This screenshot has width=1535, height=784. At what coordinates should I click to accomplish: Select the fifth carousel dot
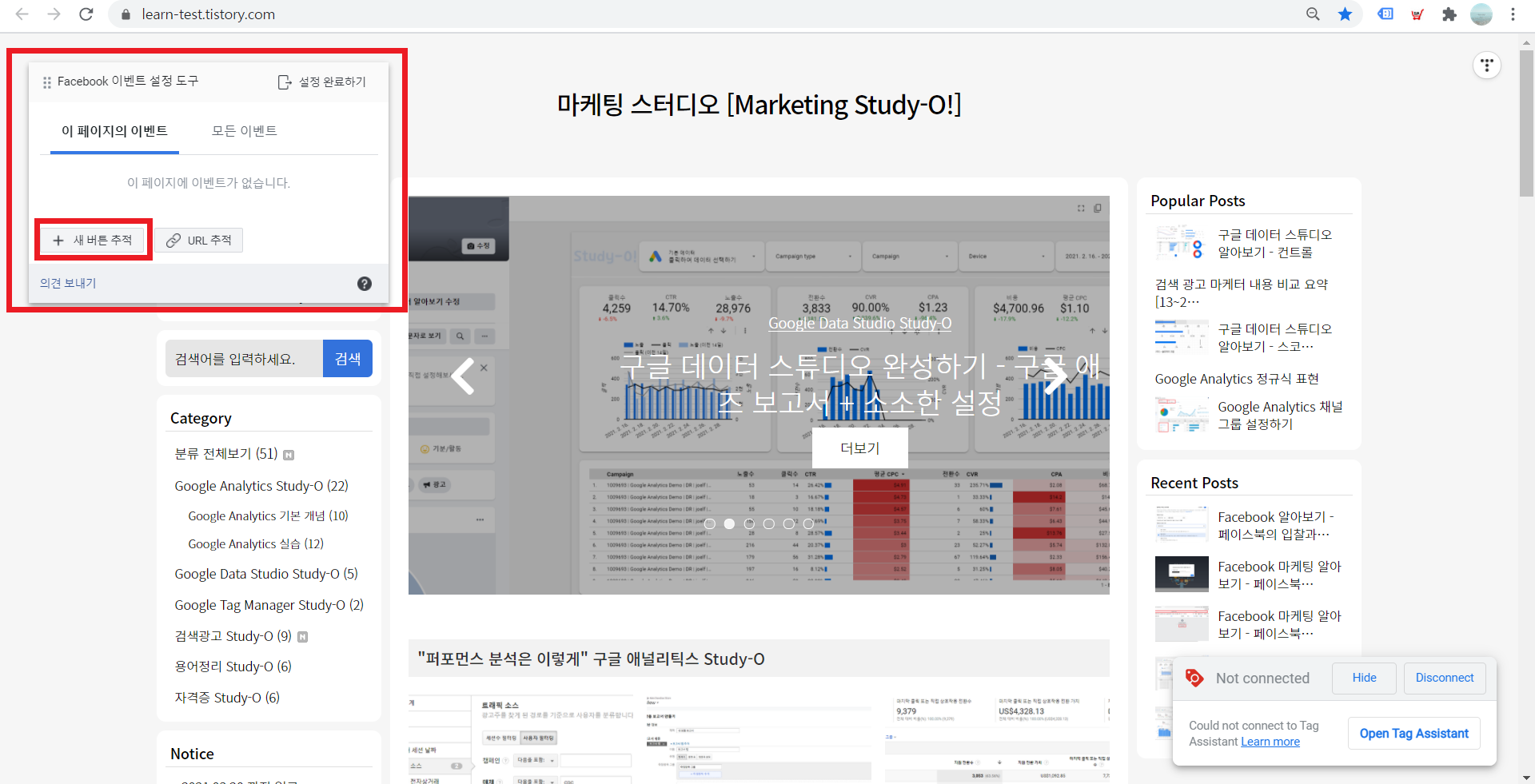(x=789, y=524)
